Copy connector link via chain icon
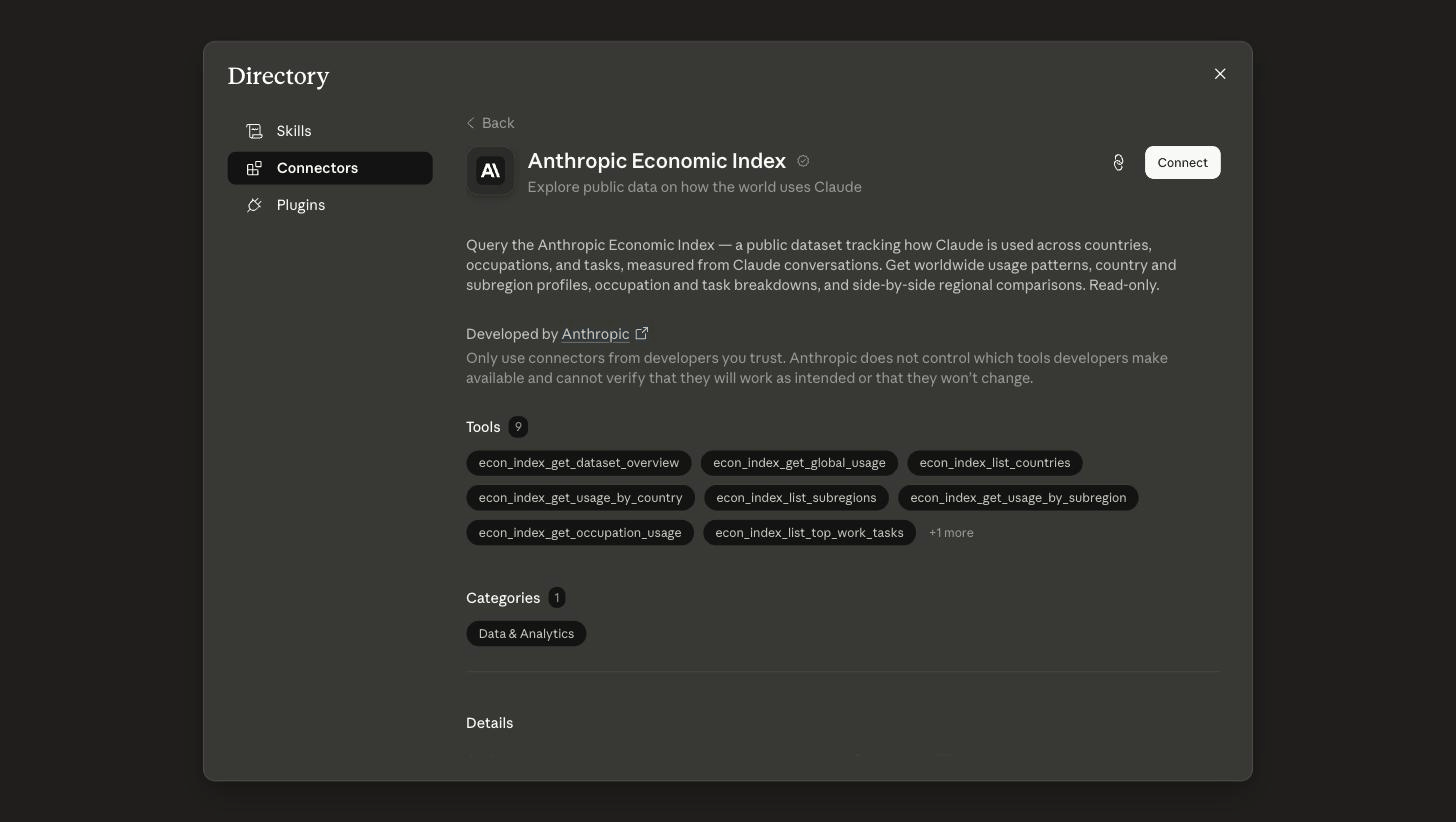Screen dimensions: 1456x822 click(x=1119, y=163)
